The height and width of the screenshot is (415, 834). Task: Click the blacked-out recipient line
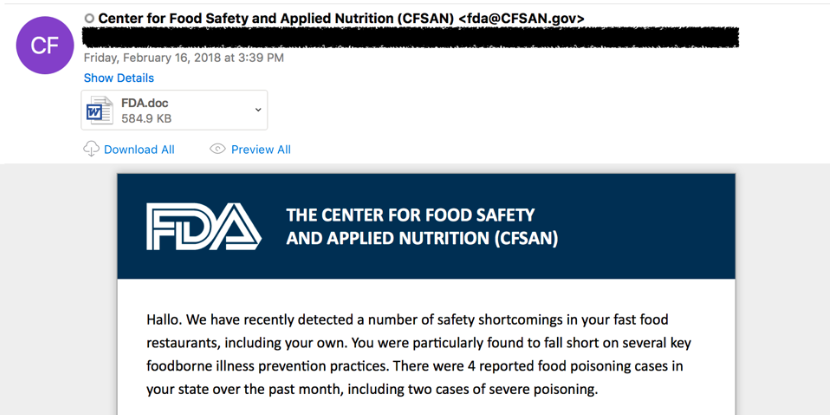pos(410,38)
